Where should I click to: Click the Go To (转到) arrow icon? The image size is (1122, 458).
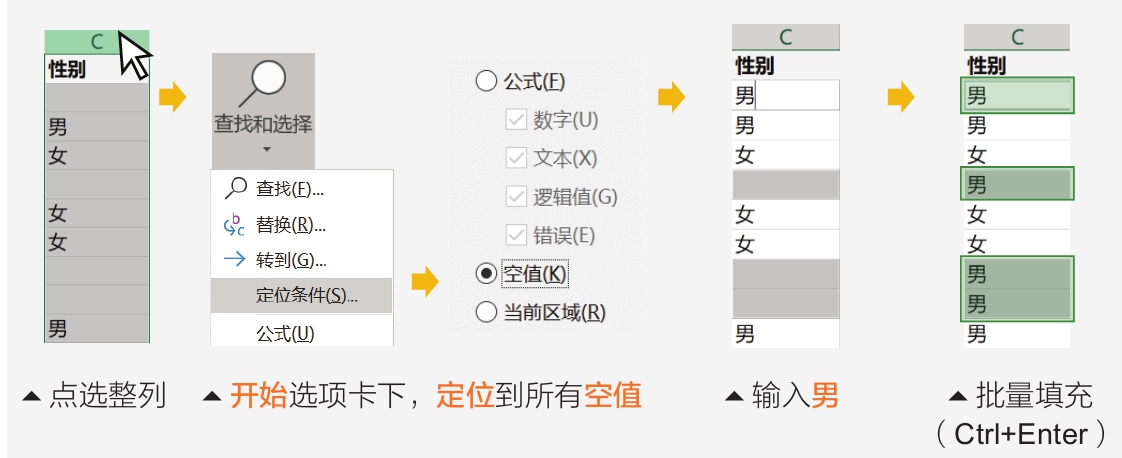click(x=235, y=260)
